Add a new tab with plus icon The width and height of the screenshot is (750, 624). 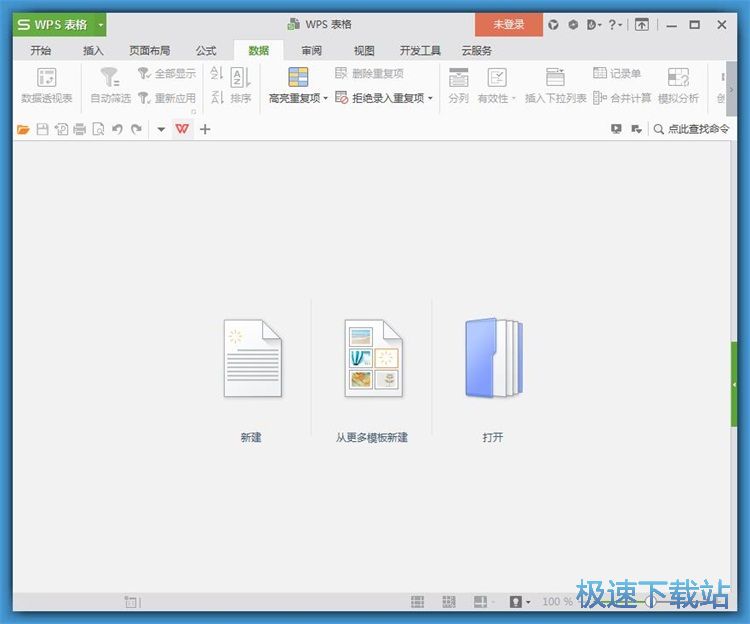point(205,129)
